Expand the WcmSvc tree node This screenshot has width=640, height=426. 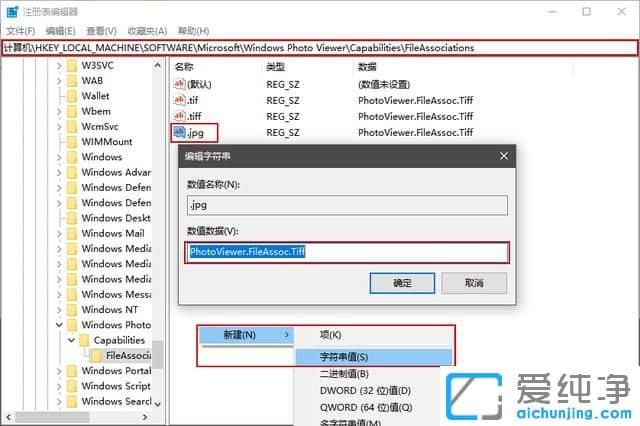tap(59, 126)
